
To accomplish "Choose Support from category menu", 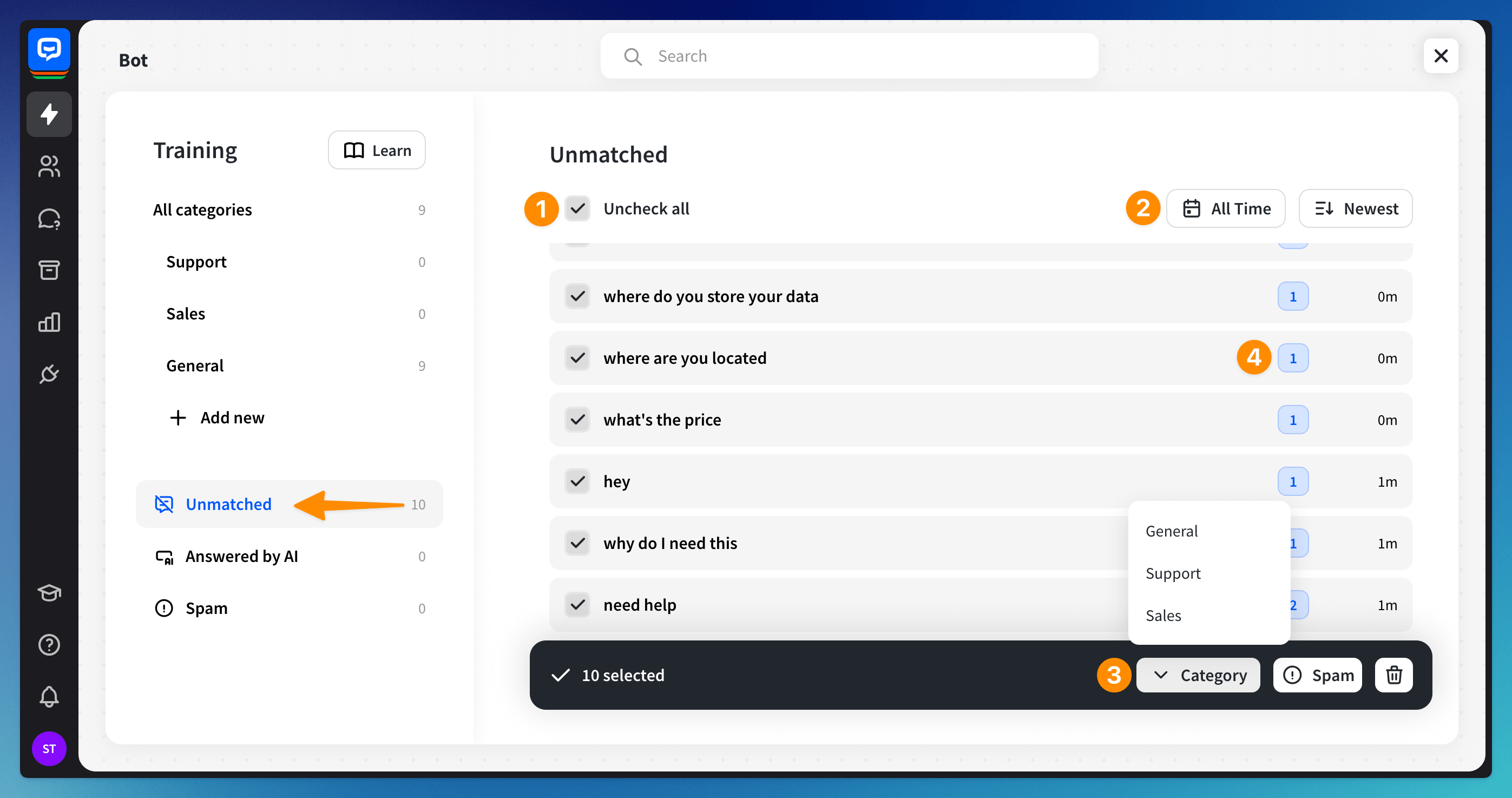I will 1173,573.
